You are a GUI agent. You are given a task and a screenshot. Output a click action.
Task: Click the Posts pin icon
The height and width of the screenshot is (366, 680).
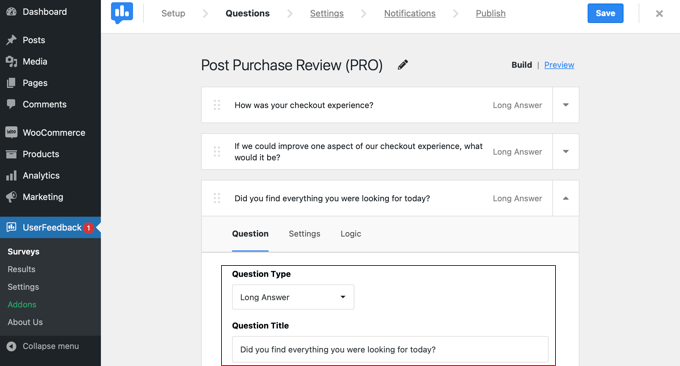(x=11, y=40)
